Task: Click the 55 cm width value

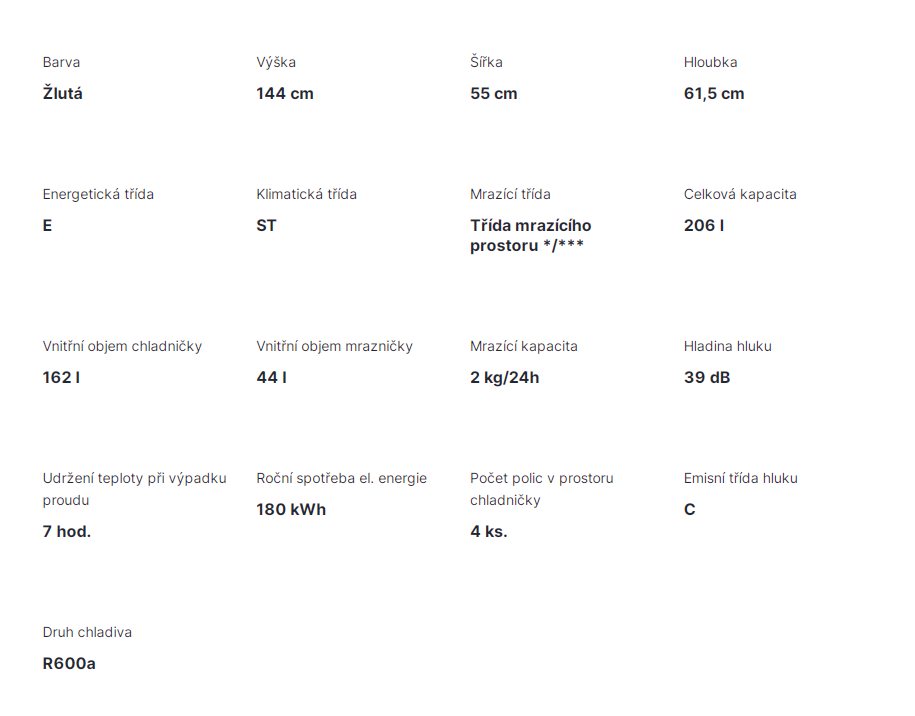Action: click(494, 94)
